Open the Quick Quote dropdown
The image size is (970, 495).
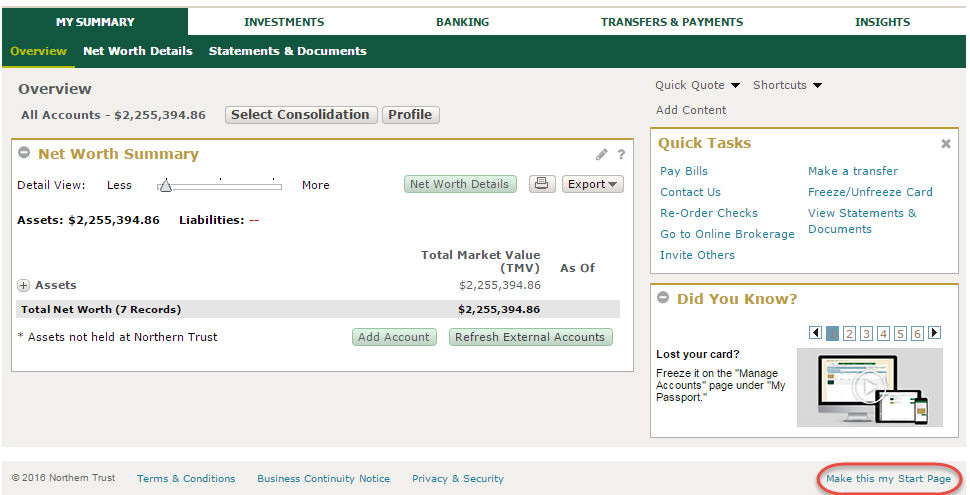[x=698, y=85]
